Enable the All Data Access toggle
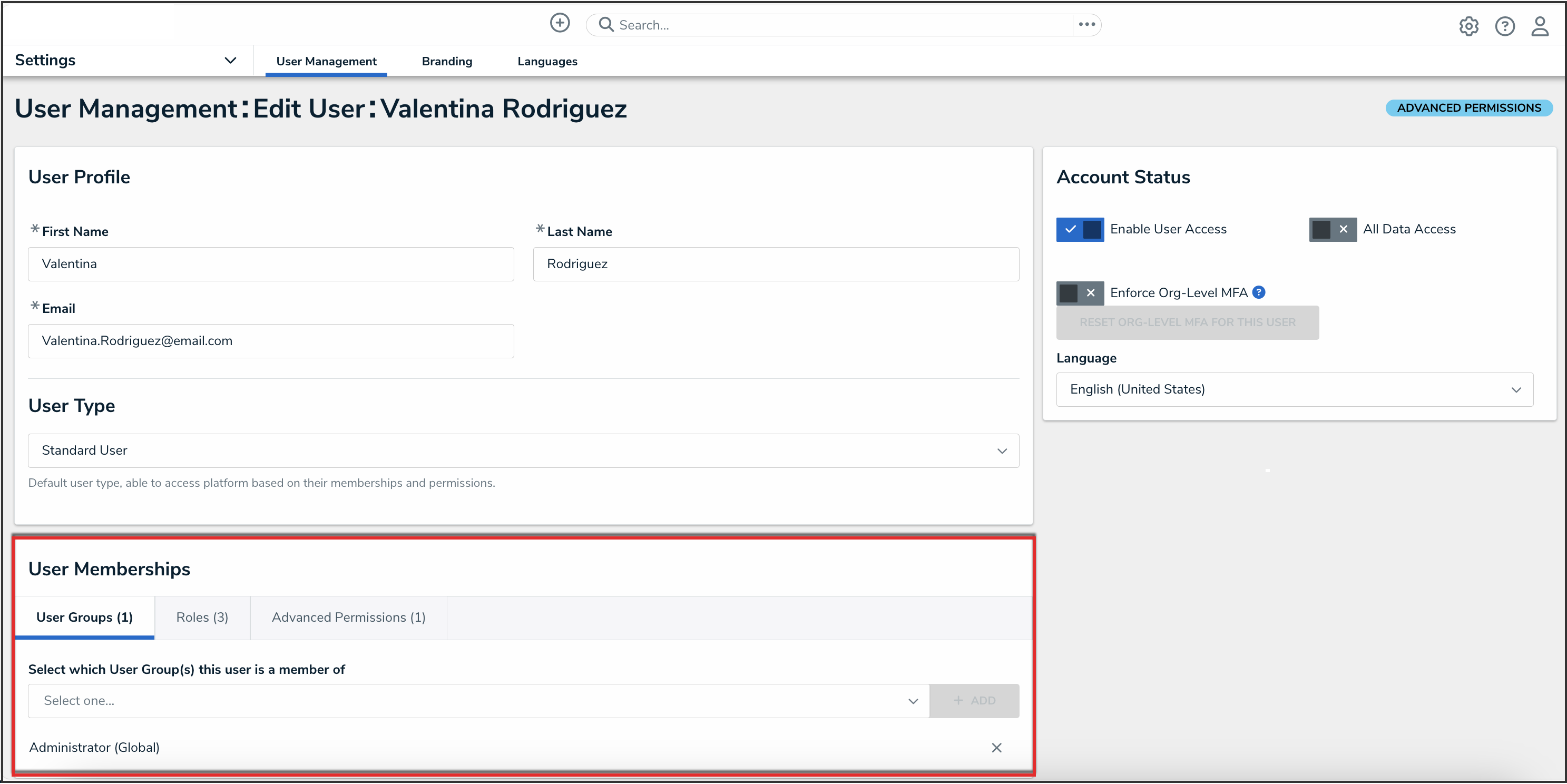 (x=1332, y=229)
